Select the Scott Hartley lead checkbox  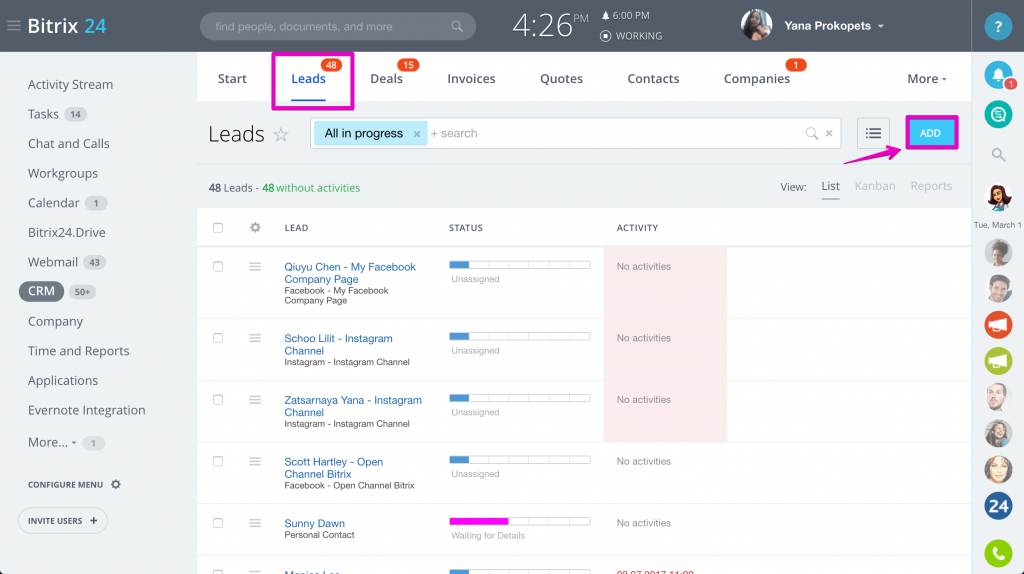coord(218,461)
